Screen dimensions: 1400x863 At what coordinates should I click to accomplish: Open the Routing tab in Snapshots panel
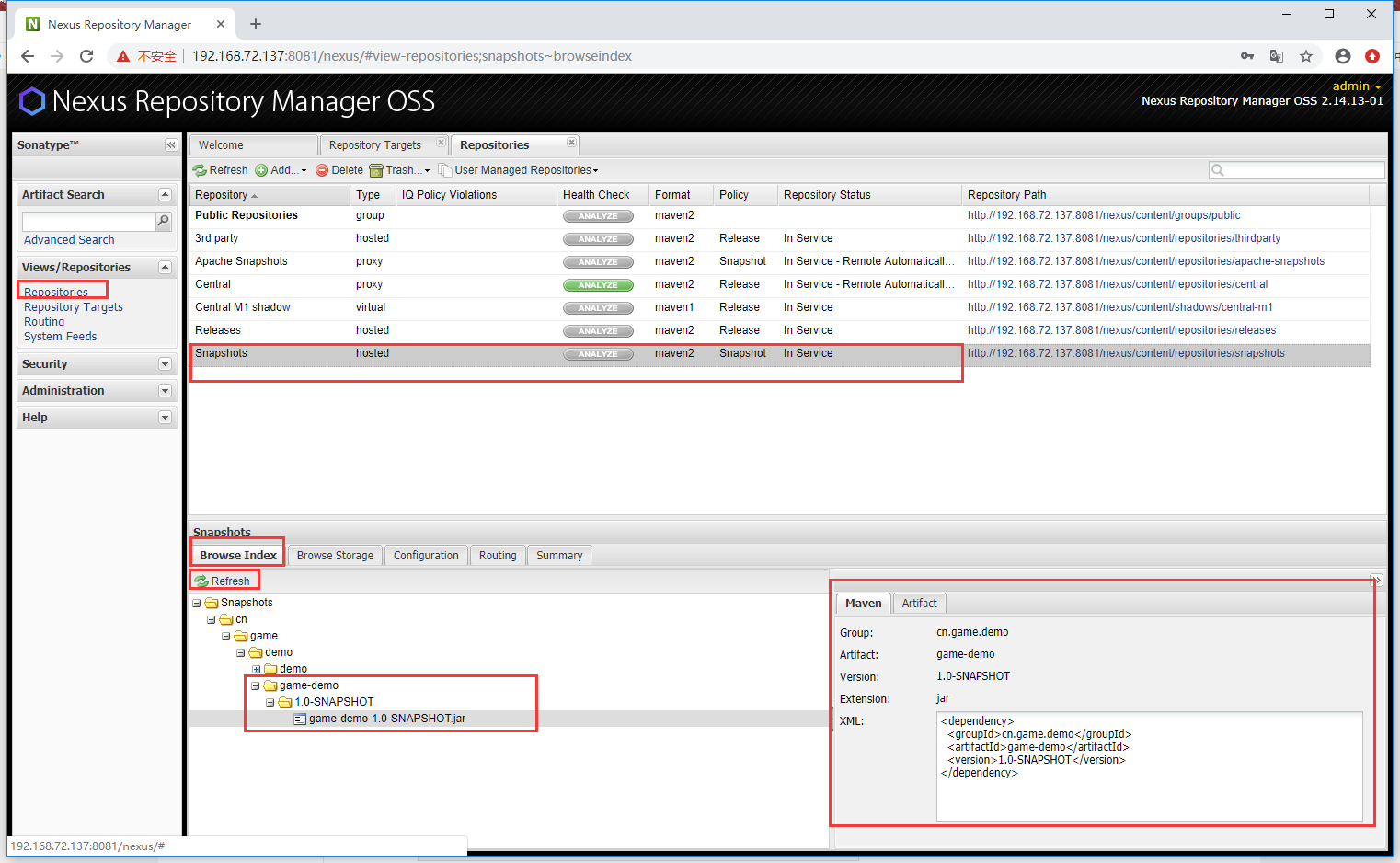498,556
